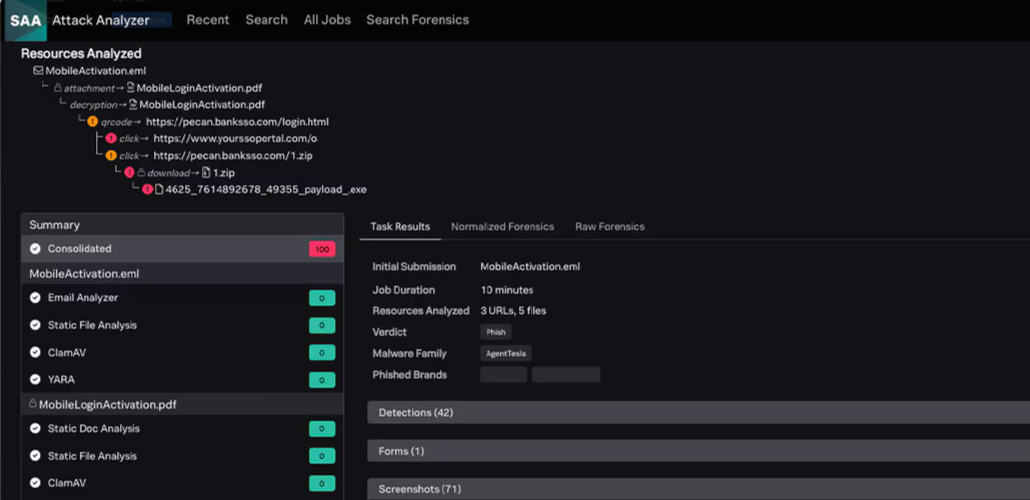The height and width of the screenshot is (500, 1030).
Task: Click the SAA logo icon
Action: click(x=25, y=20)
